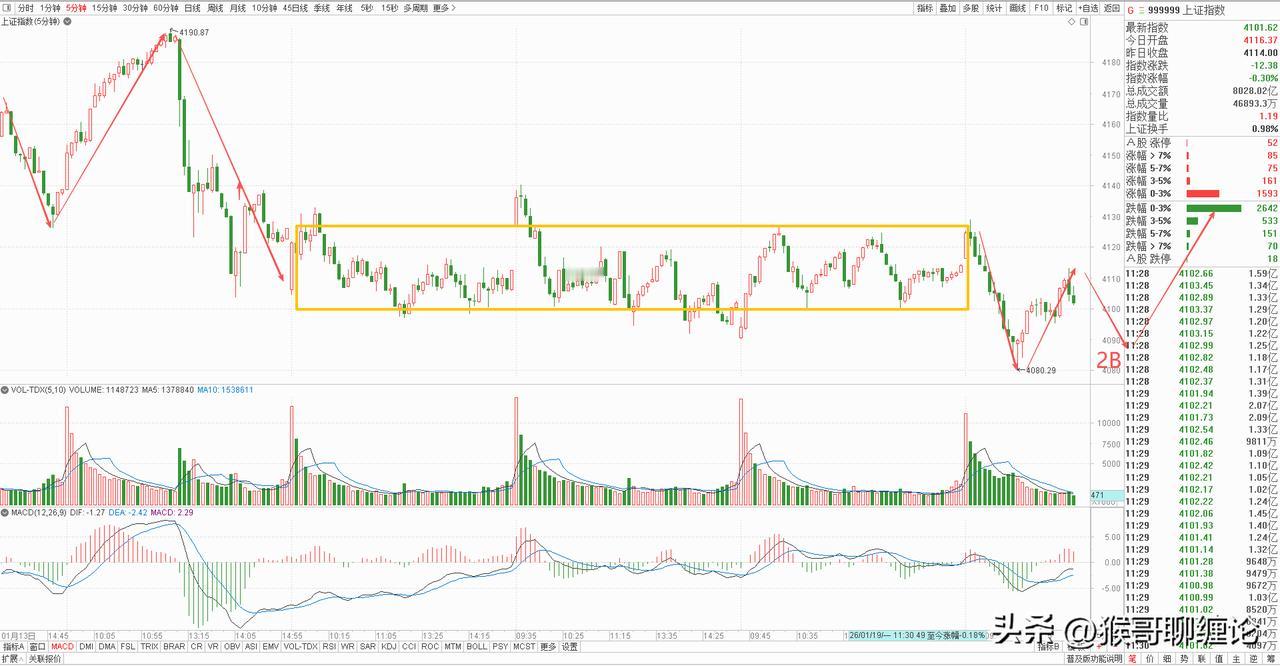
Task: Click the 叠加 overlay toolbar button
Action: pyautogui.click(x=948, y=8)
